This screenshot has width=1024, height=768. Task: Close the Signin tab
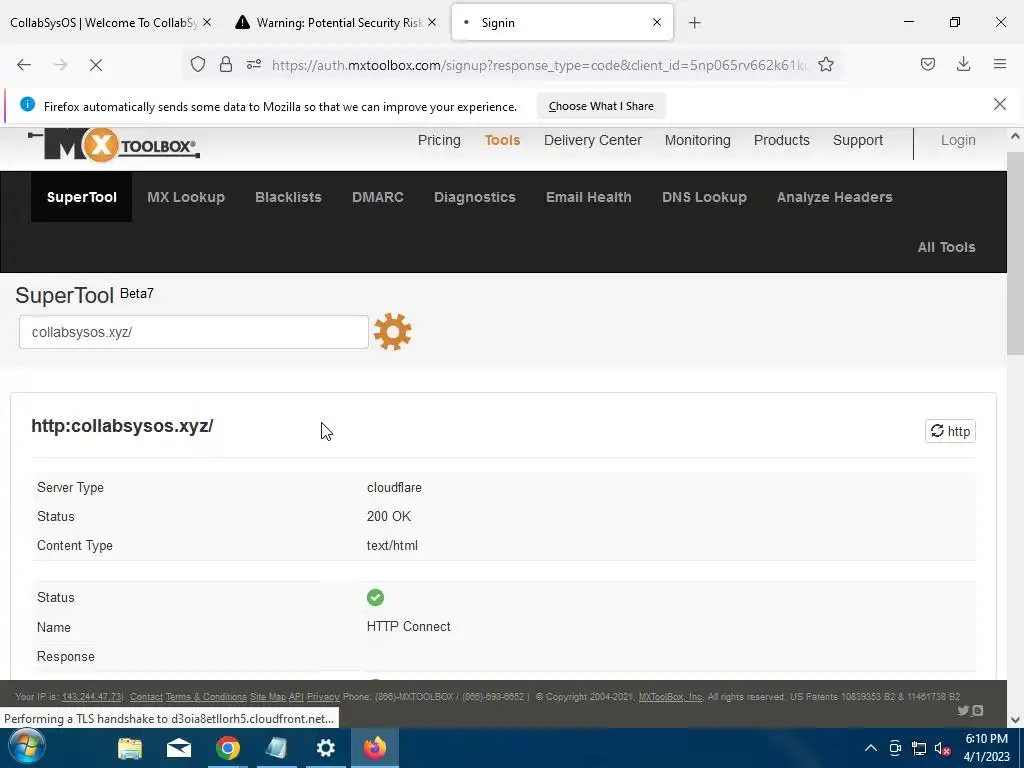(x=656, y=22)
